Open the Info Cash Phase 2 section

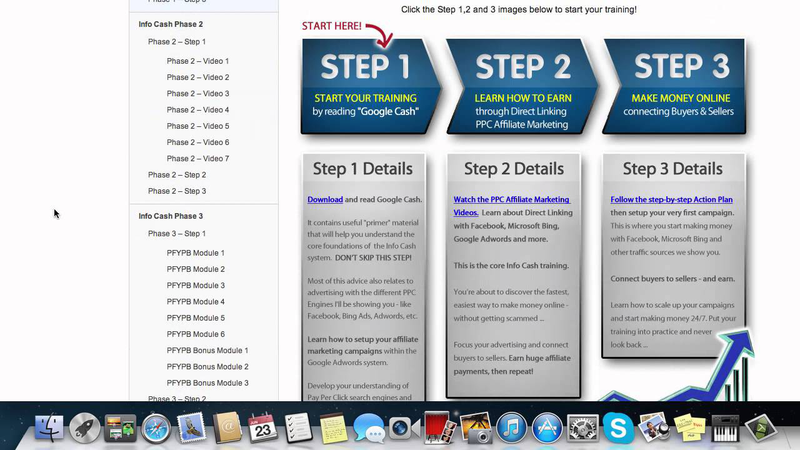pyautogui.click(x=170, y=24)
